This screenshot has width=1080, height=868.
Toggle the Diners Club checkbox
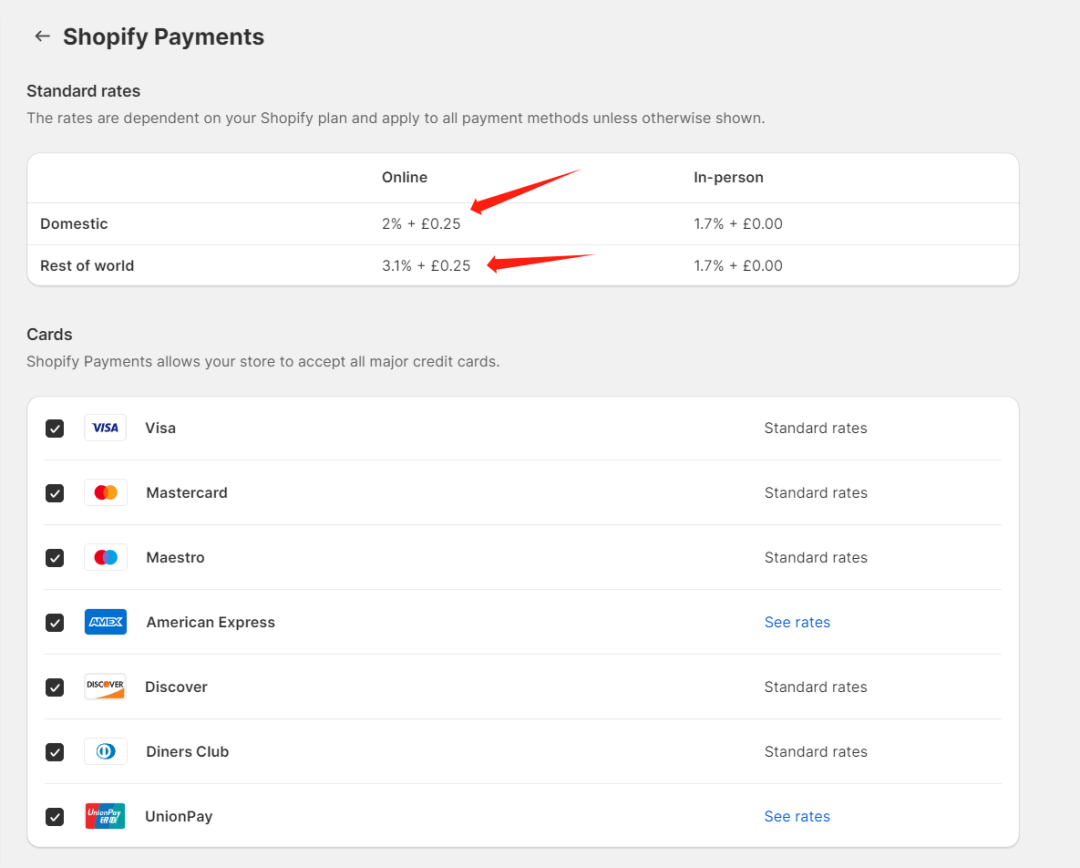click(x=54, y=752)
